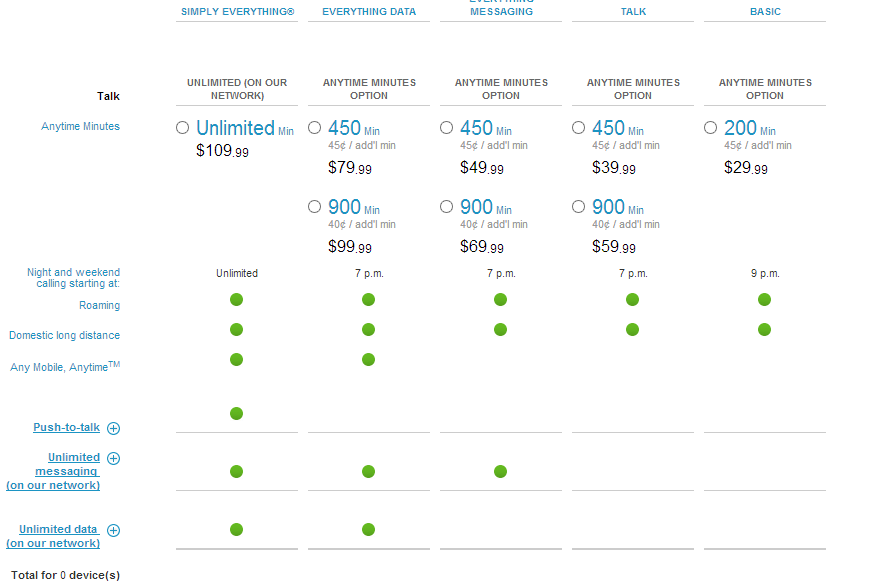Click the Roaming dot under Simply Everything

[x=236, y=299]
